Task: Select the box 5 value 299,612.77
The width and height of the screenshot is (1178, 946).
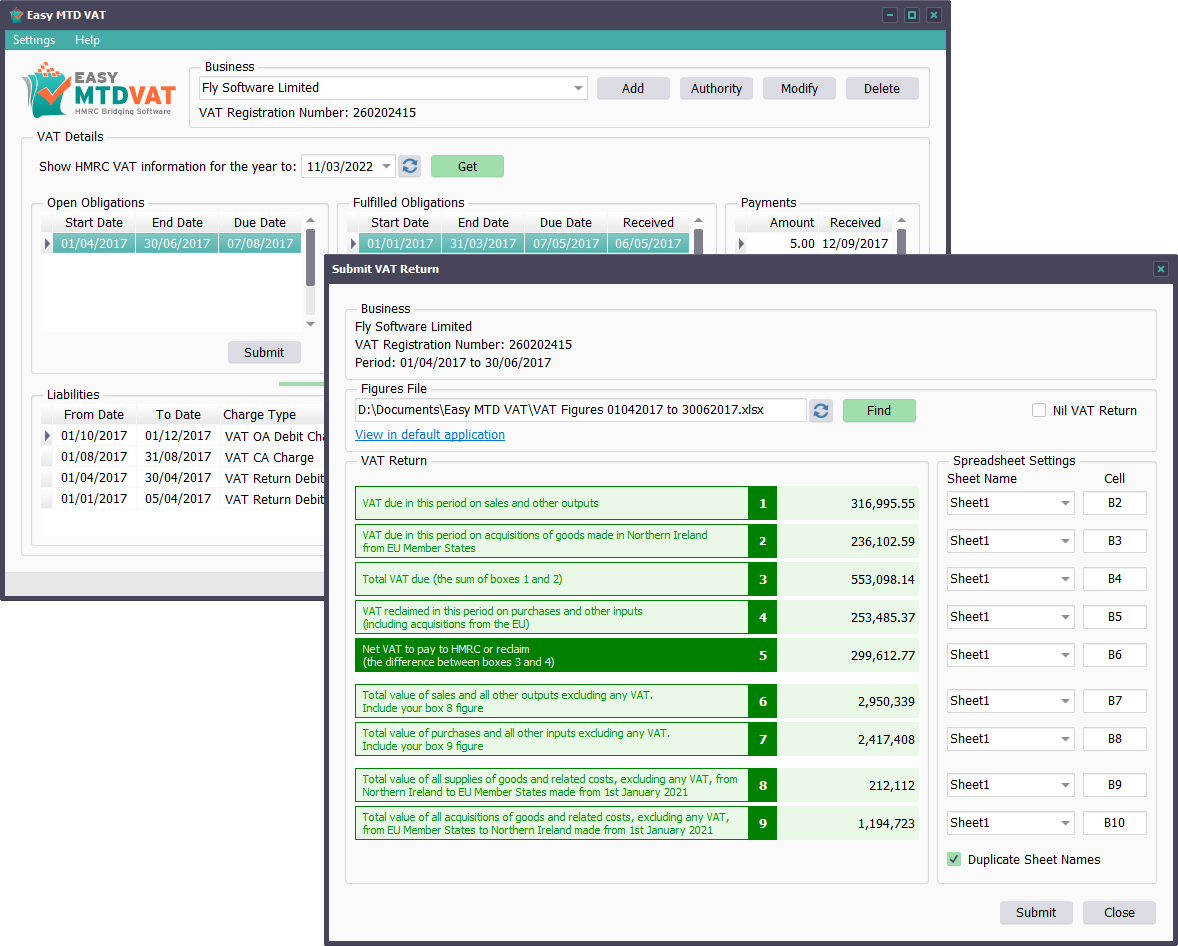Action: [883, 655]
